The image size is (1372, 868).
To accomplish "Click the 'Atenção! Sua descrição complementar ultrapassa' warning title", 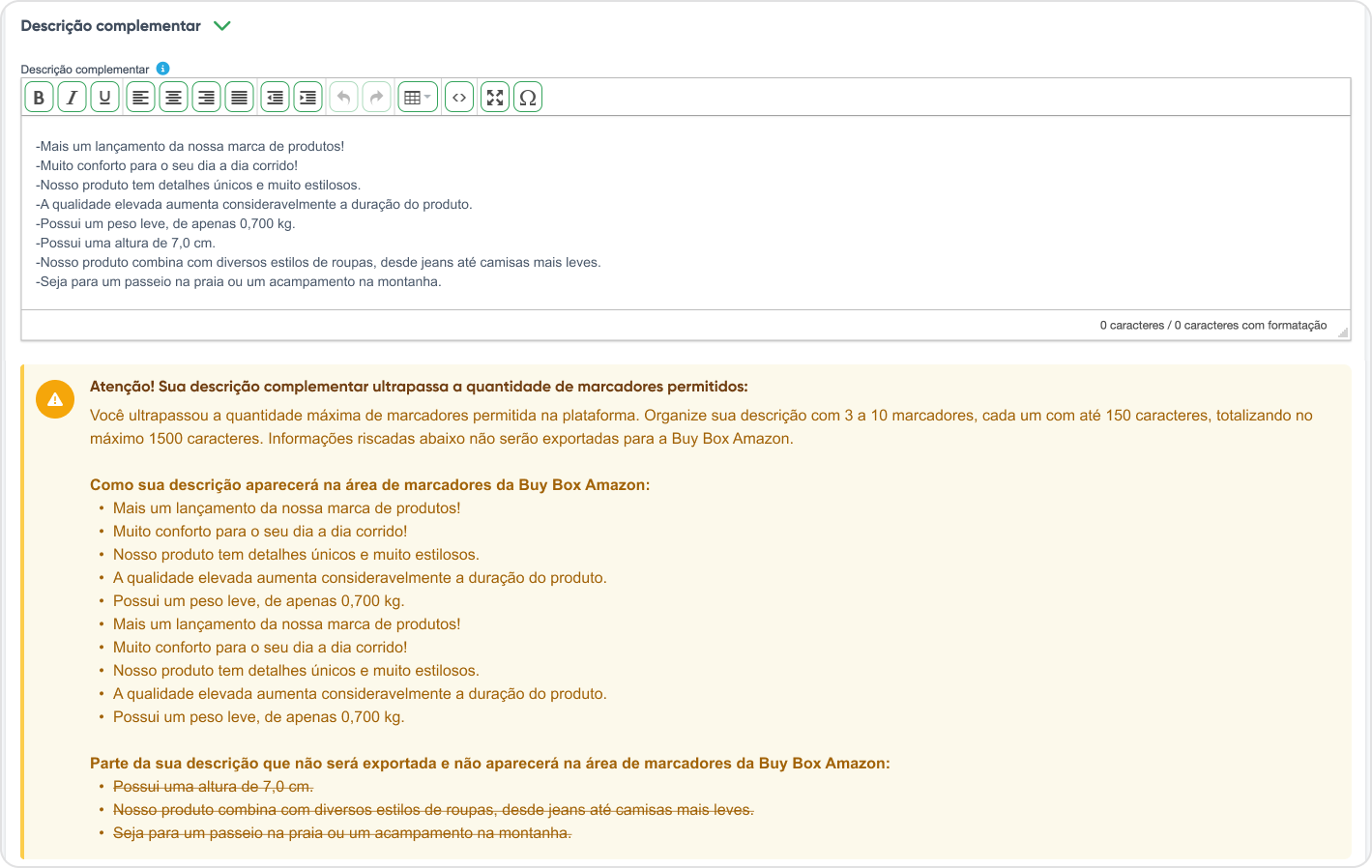I will click(x=419, y=387).
